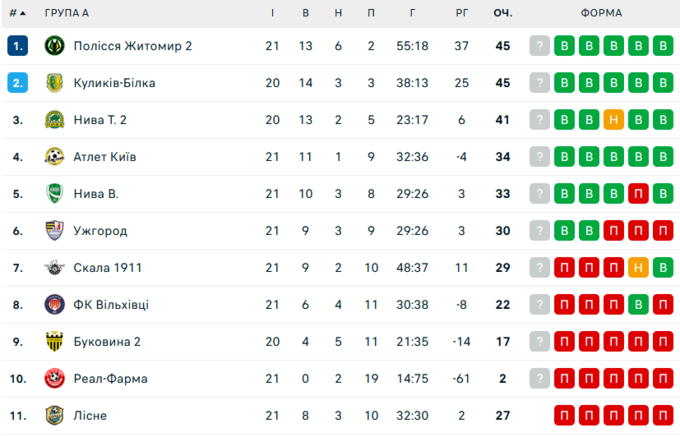Click the red П loss badge in Нива В. row

(x=638, y=193)
